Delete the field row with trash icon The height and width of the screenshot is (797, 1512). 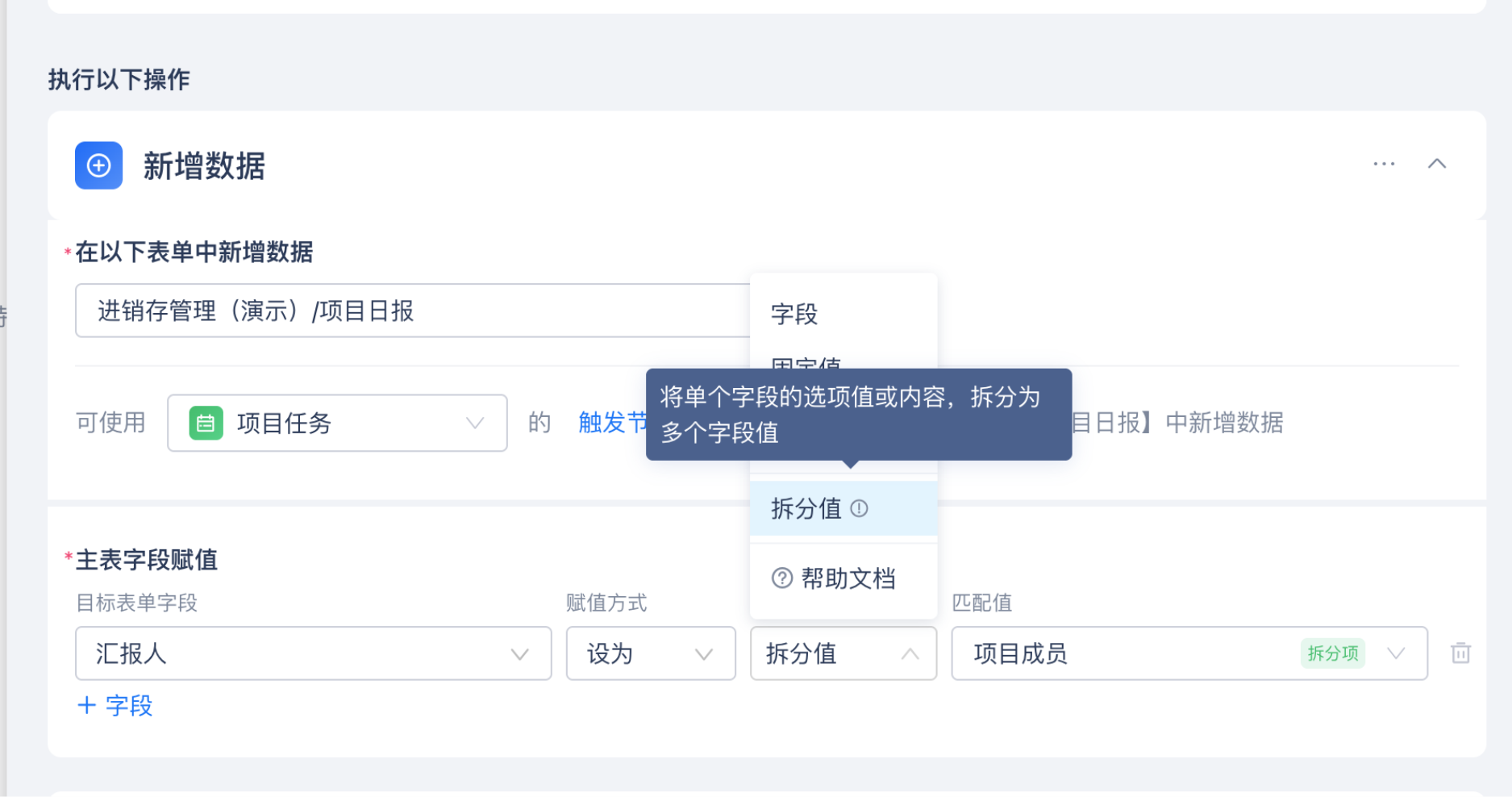1461,653
